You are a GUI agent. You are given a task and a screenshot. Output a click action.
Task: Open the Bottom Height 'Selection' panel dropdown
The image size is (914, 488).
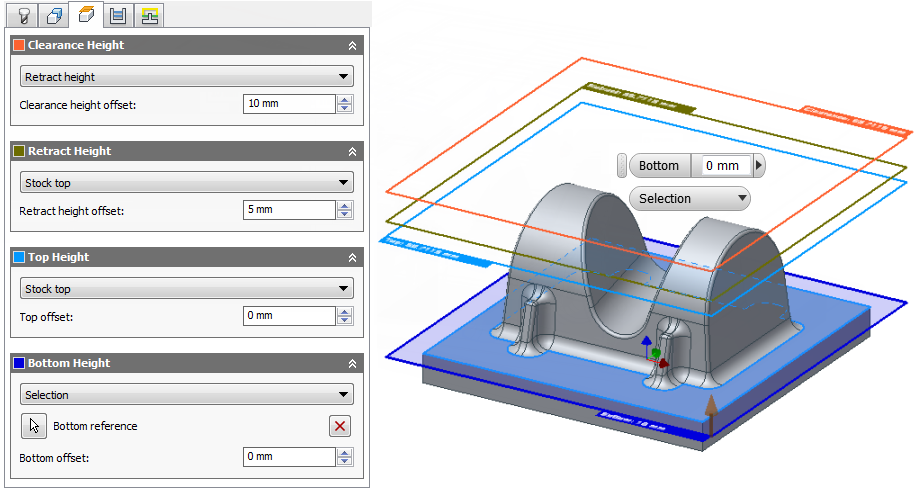coord(187,395)
